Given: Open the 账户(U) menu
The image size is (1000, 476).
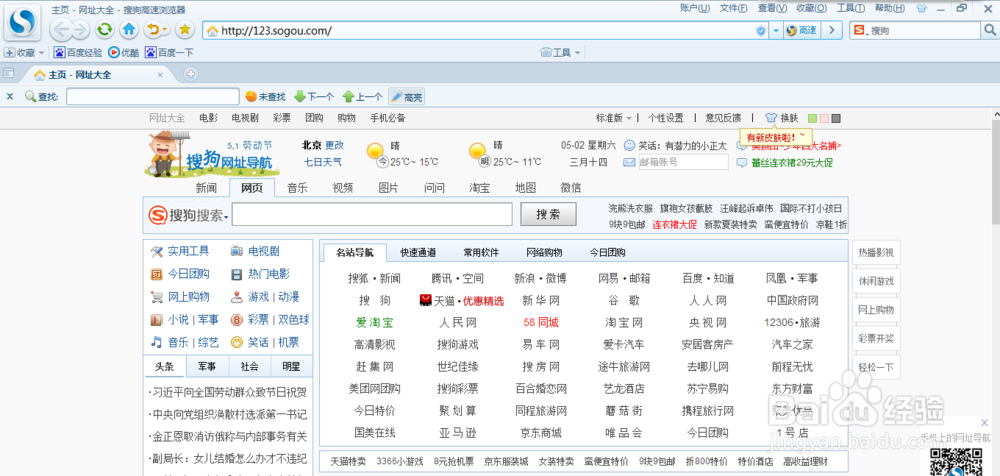Looking at the screenshot, I should coord(695,8).
